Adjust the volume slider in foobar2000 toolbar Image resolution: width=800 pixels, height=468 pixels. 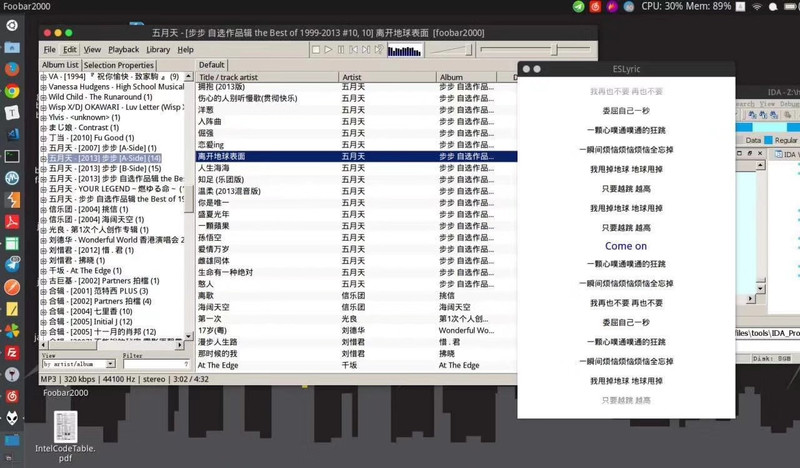coord(451,50)
